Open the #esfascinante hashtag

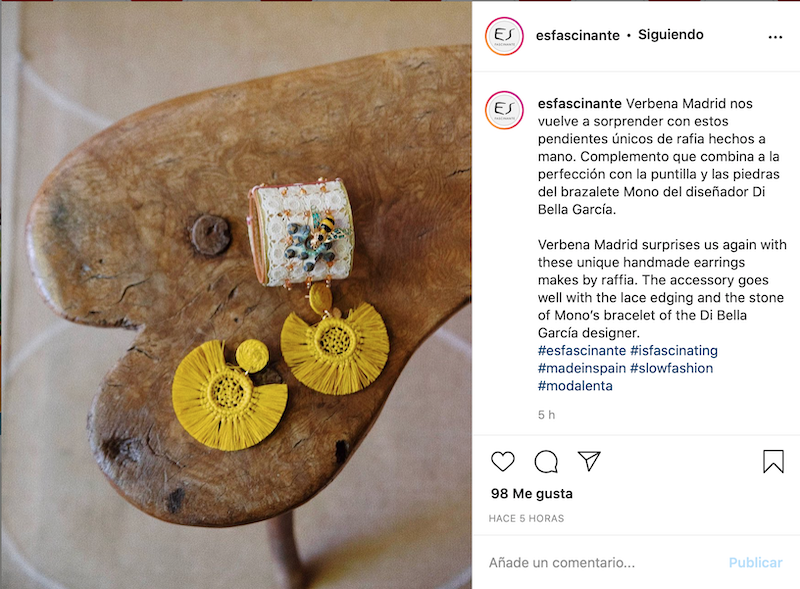pos(582,351)
